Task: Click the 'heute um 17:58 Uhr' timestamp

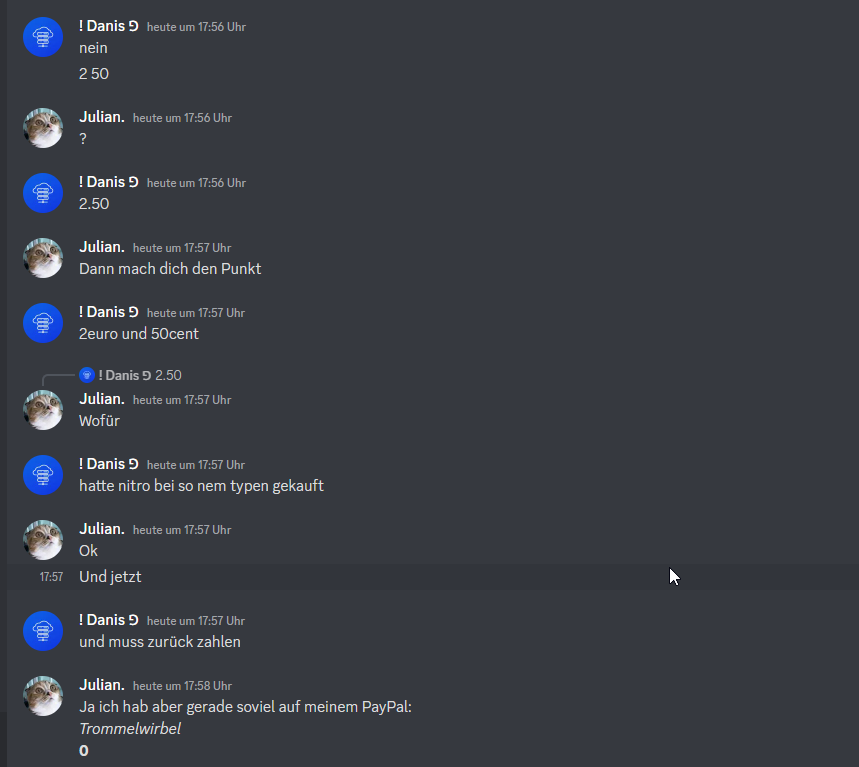Action: pyautogui.click(x=182, y=686)
